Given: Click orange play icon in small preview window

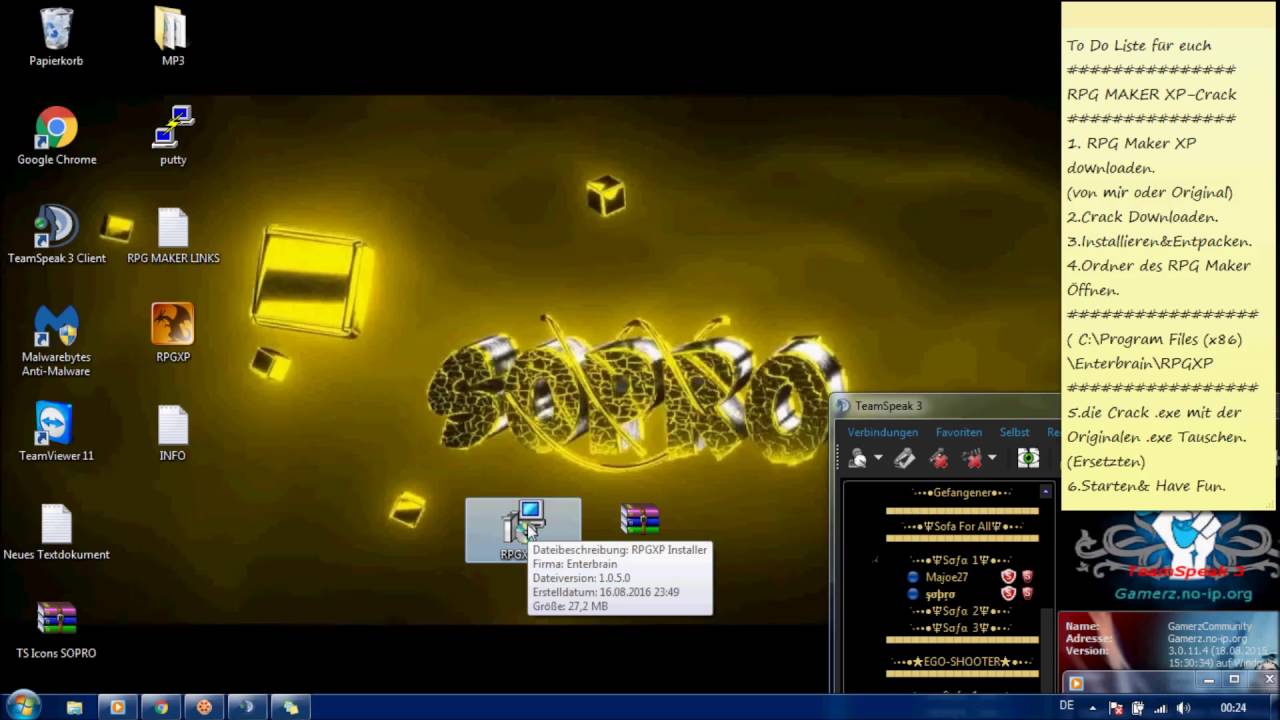Looking at the screenshot, I should coord(1076,684).
